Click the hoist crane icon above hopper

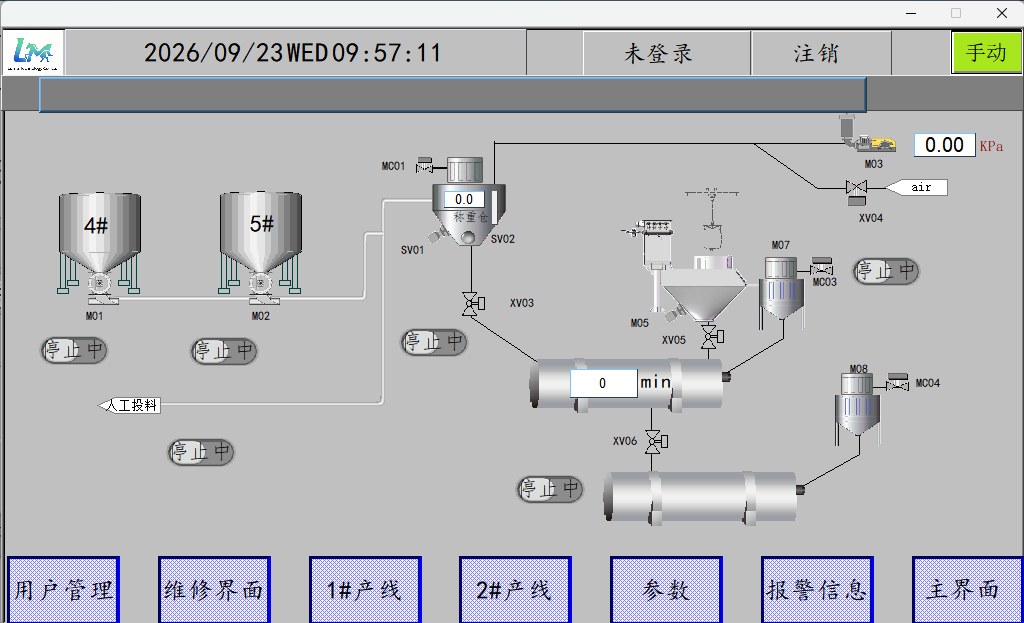pyautogui.click(x=712, y=219)
